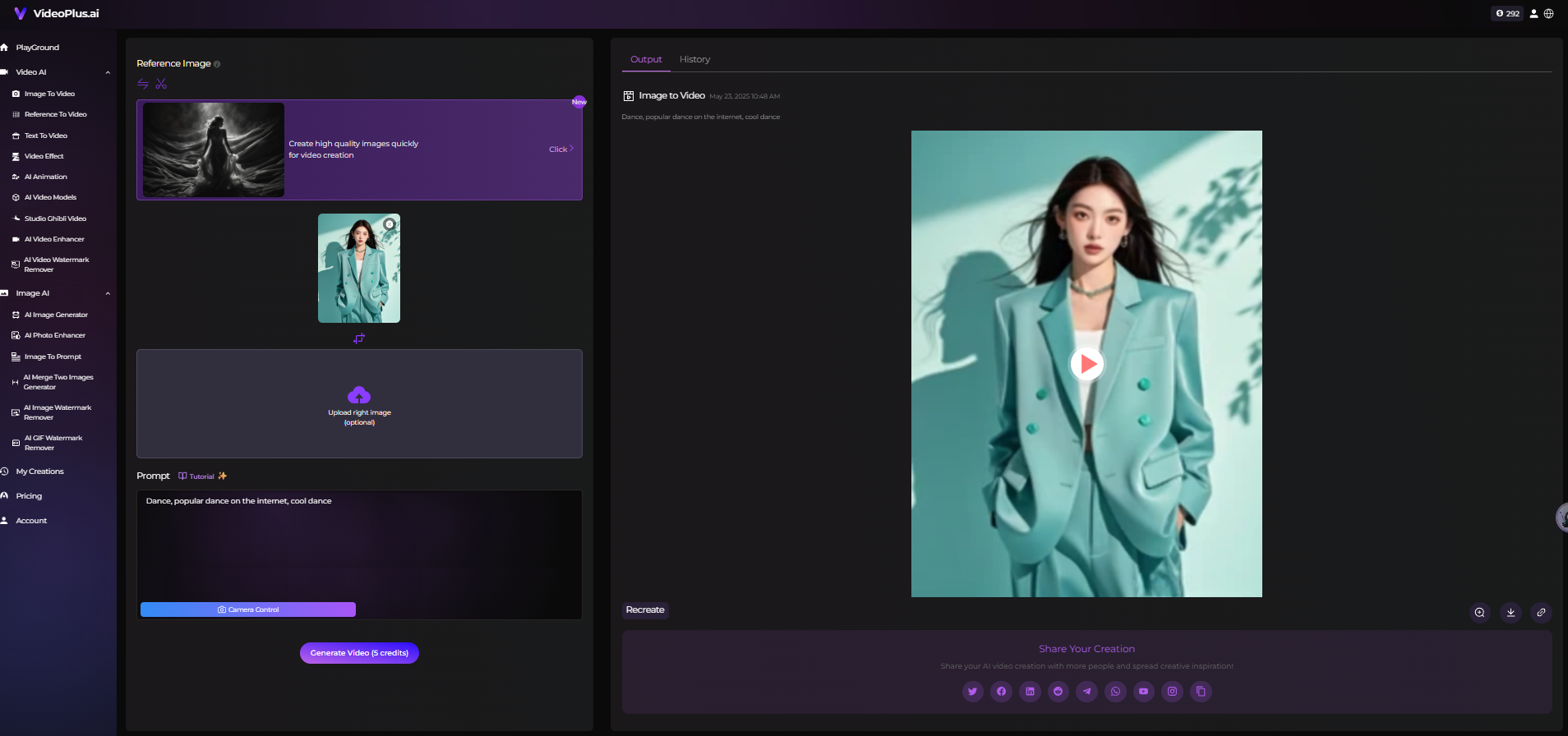Open AI Video Watermark Remover
This screenshot has height=736, width=1568.
tap(56, 264)
